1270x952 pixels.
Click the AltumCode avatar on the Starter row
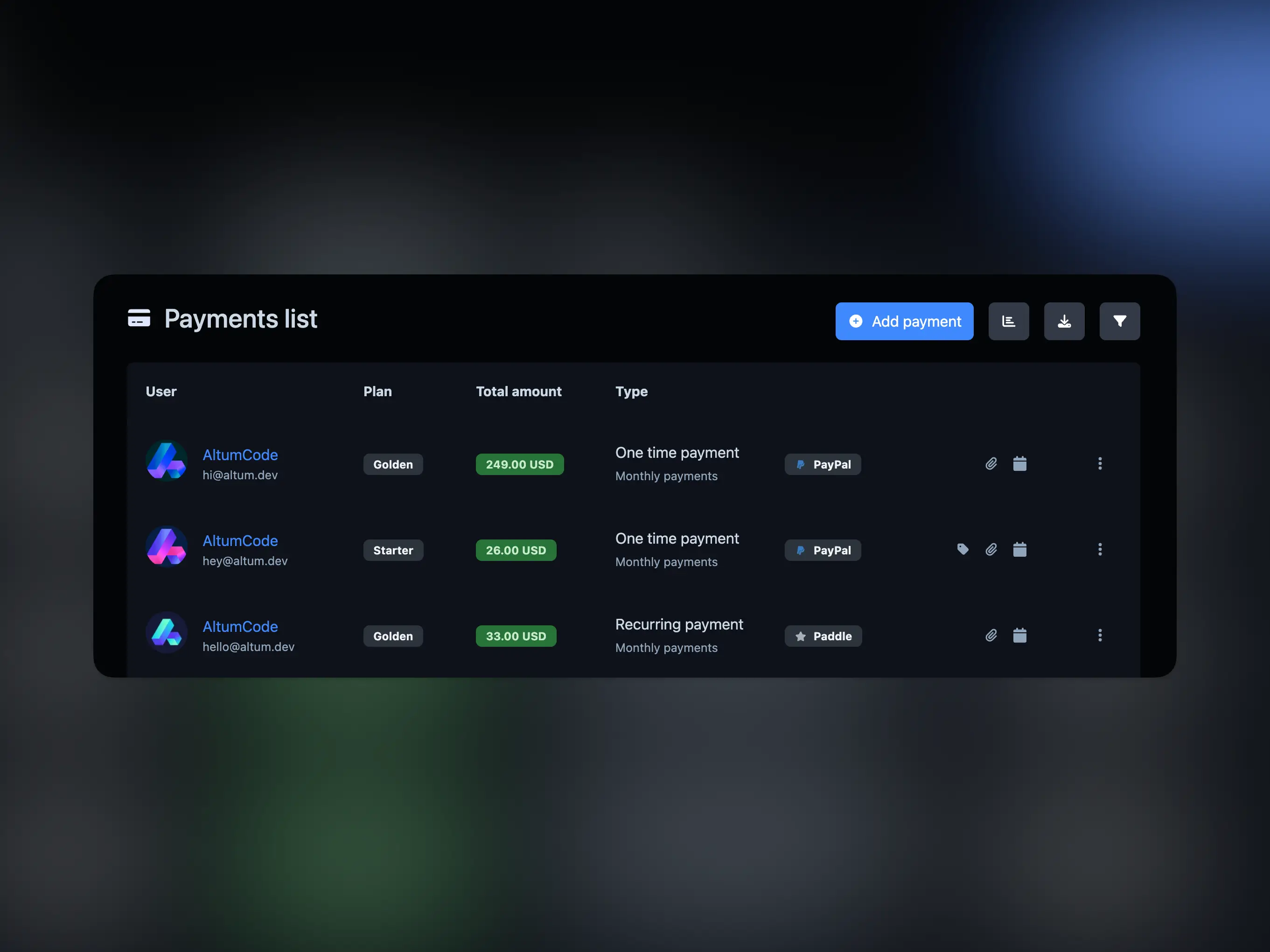(x=167, y=546)
